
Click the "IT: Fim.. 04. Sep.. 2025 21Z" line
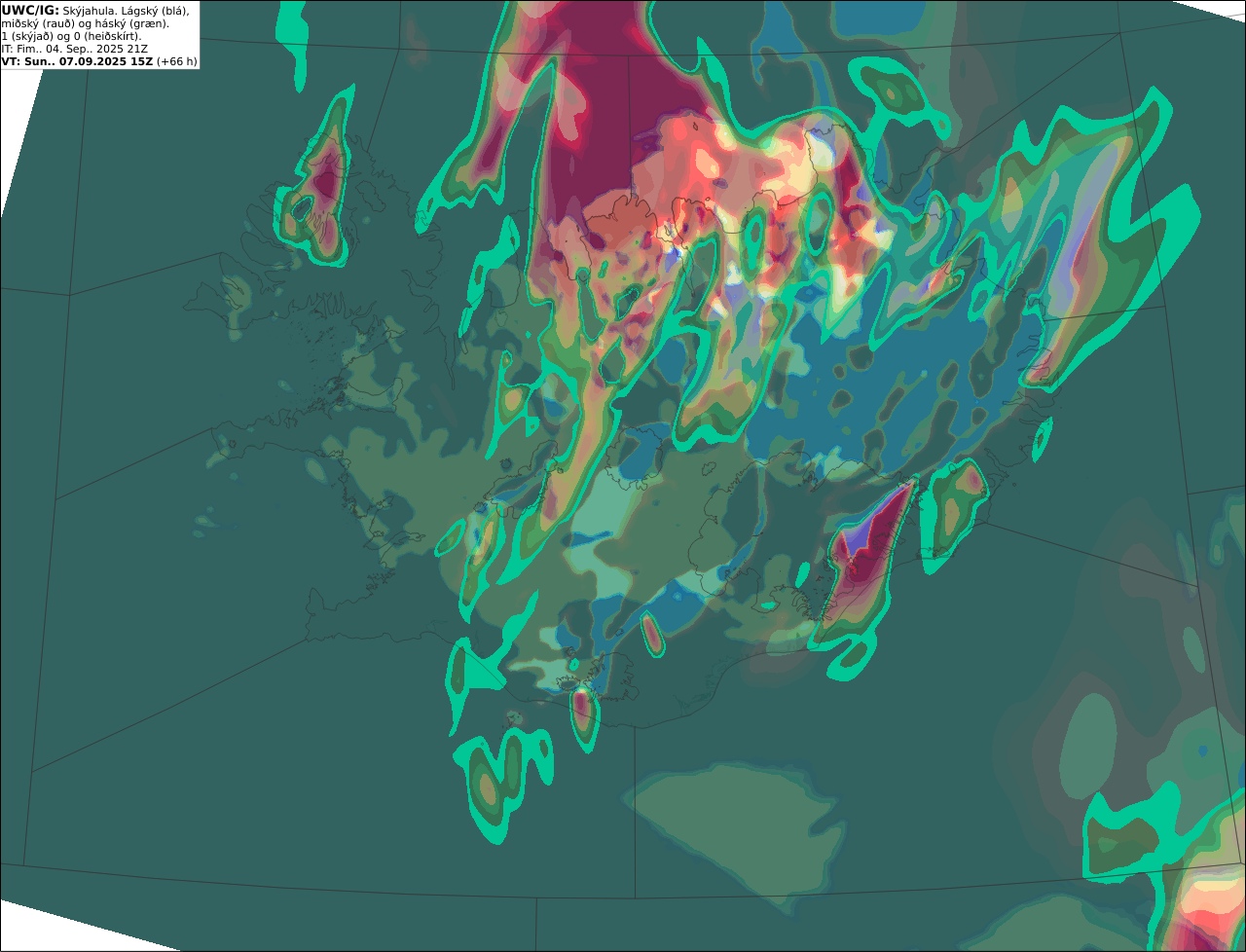point(75,49)
